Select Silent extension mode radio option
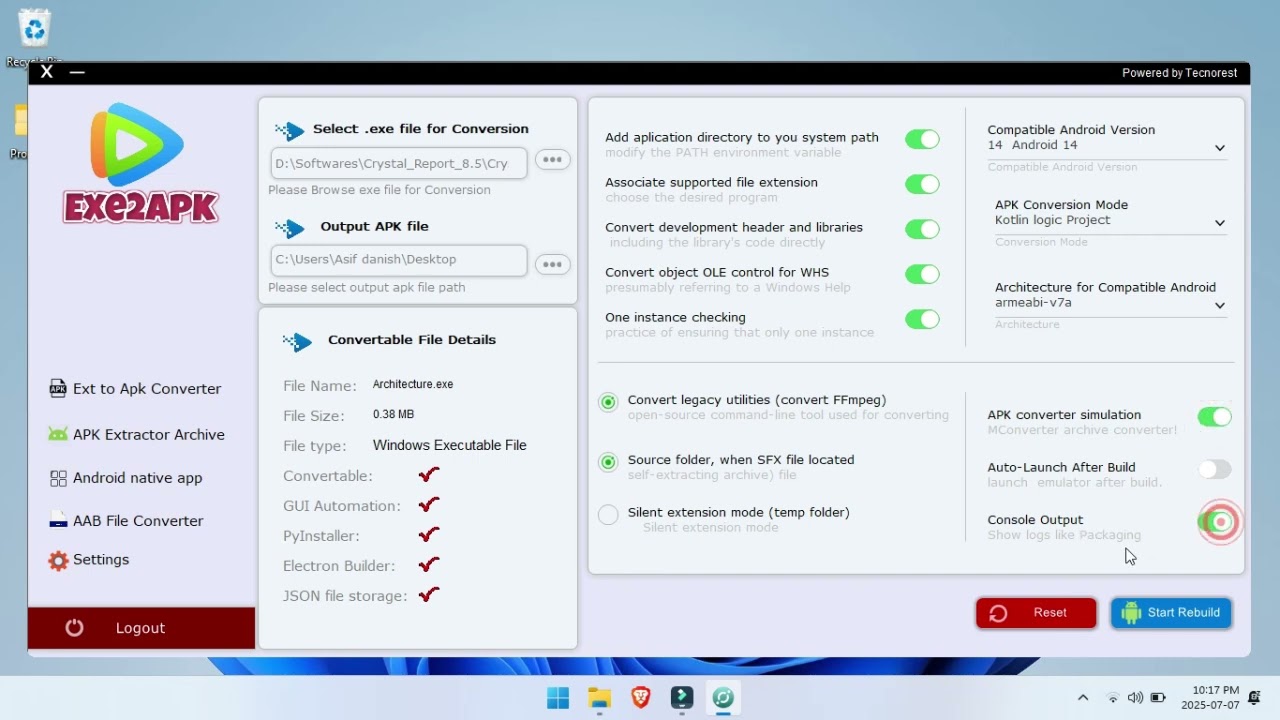The image size is (1280, 720). (x=608, y=515)
